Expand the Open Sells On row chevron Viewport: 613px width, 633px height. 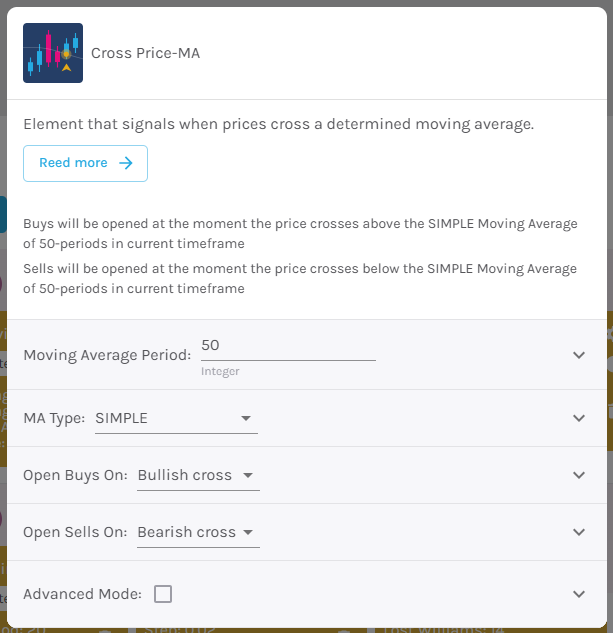579,532
